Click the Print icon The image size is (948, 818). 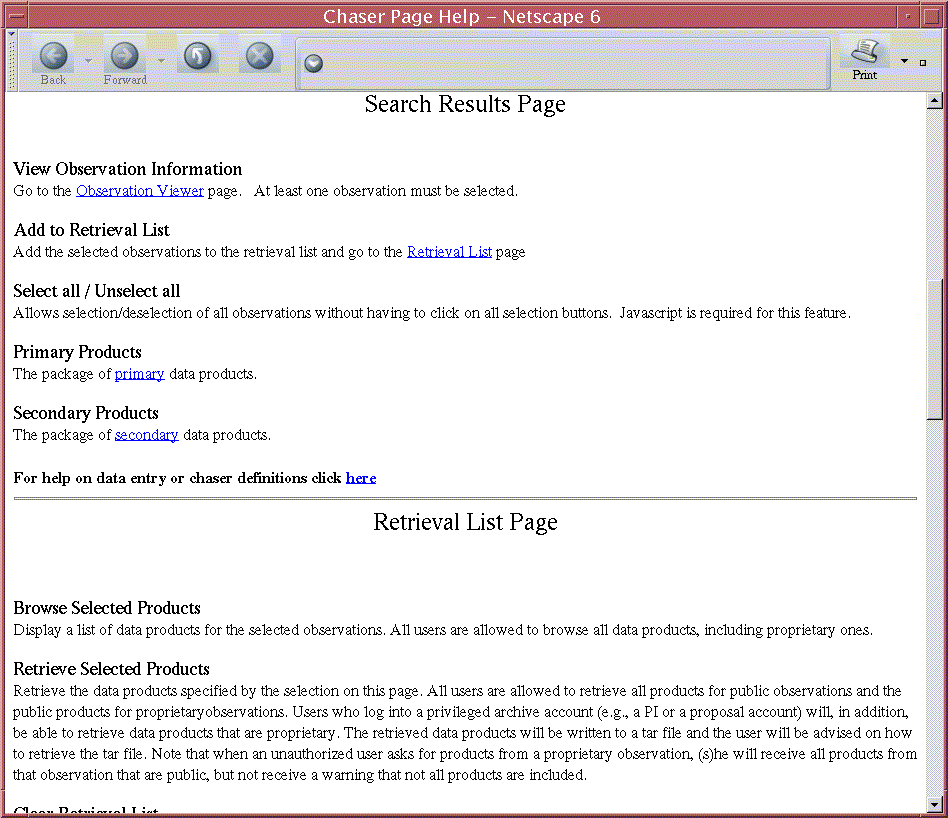click(x=864, y=58)
